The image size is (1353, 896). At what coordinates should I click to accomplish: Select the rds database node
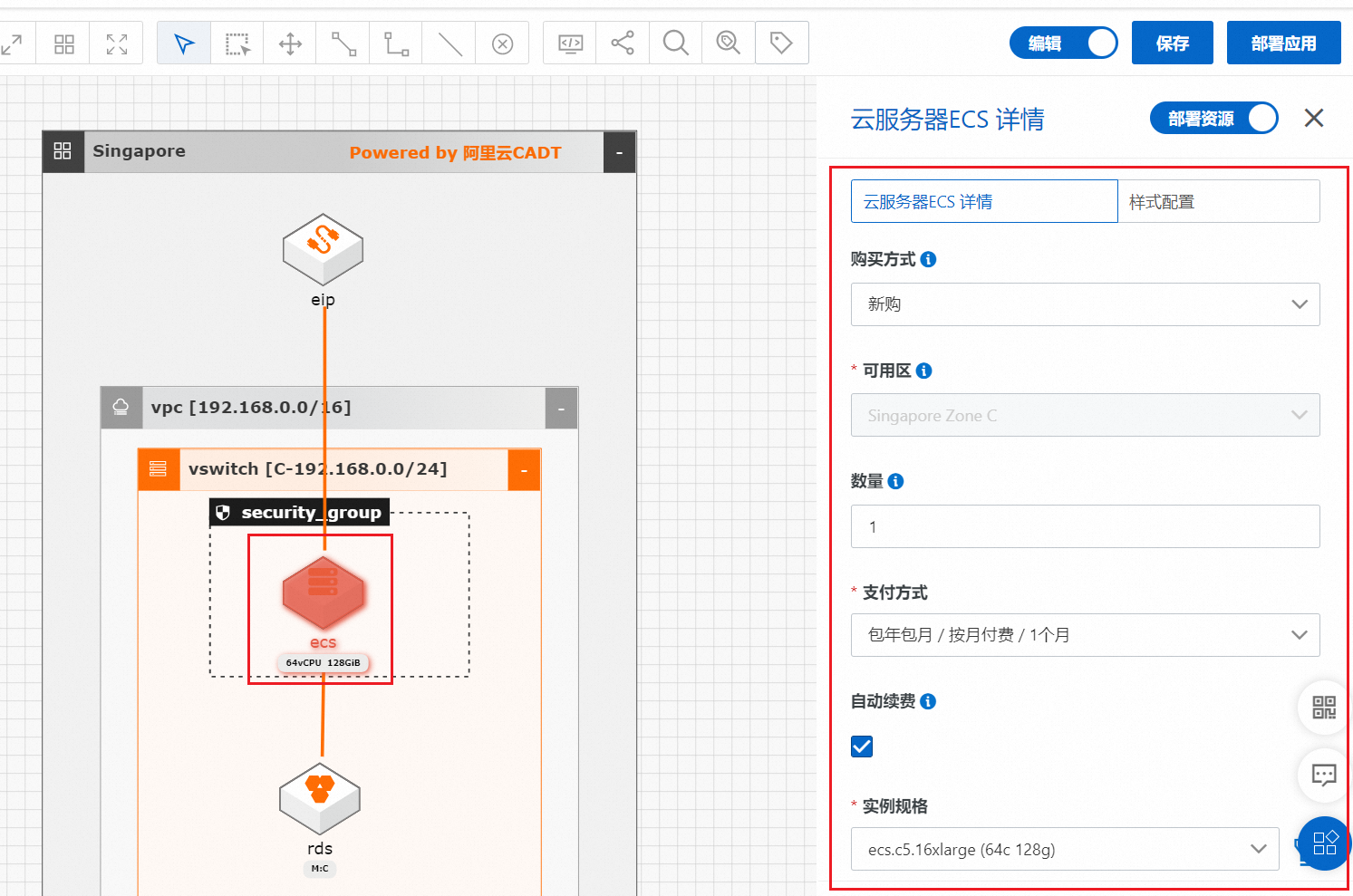tap(320, 798)
